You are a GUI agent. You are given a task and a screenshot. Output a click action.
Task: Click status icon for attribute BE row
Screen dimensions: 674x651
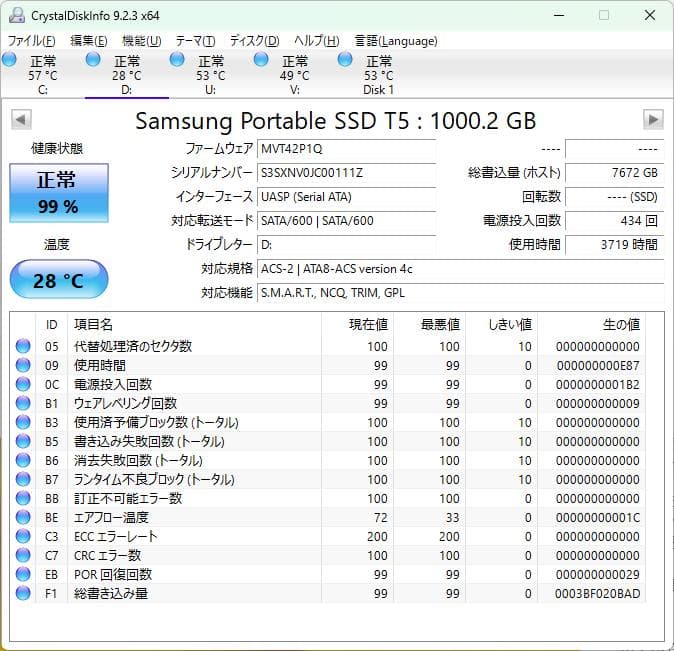[23, 517]
